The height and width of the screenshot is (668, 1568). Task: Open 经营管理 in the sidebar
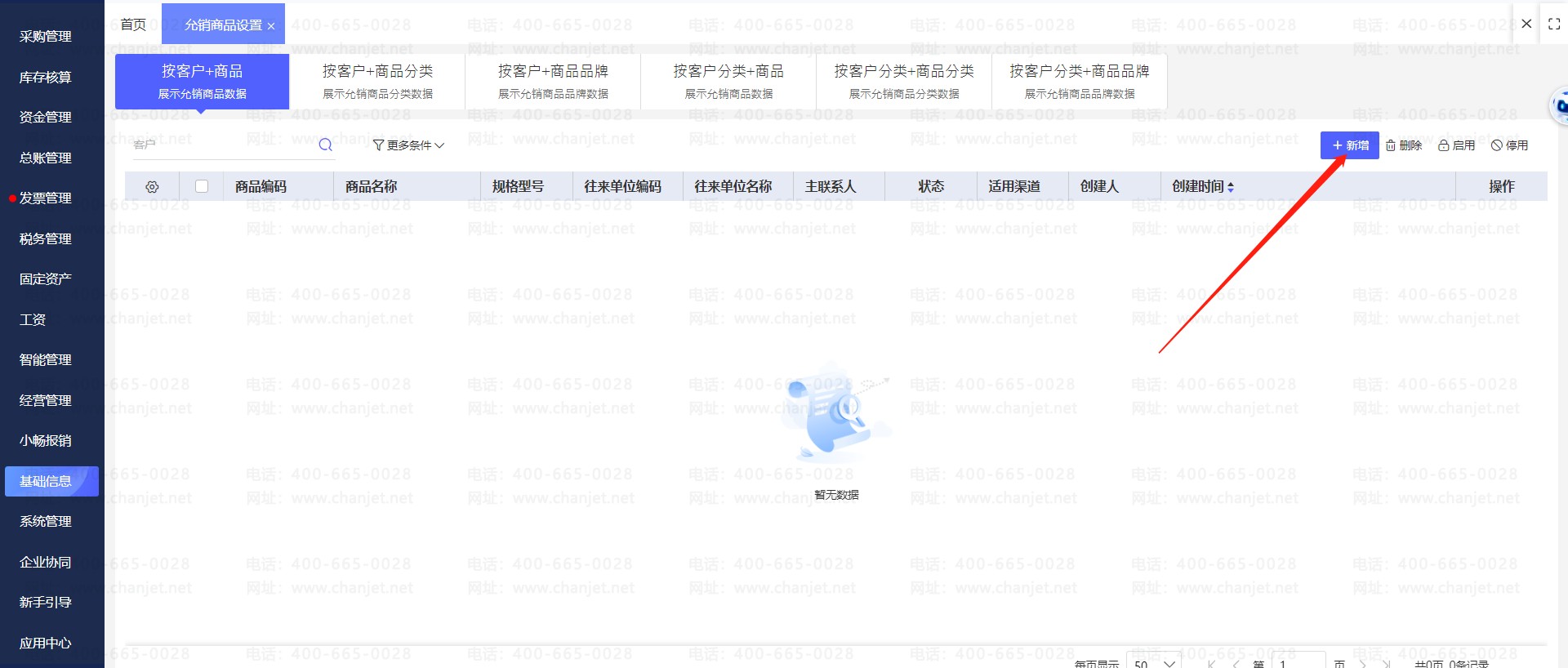point(46,400)
